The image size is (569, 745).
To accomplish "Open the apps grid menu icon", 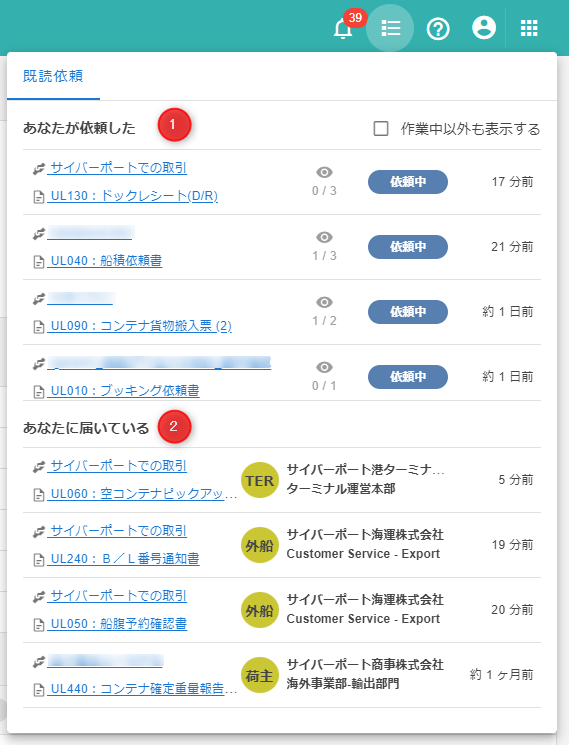I will tap(529, 28).
